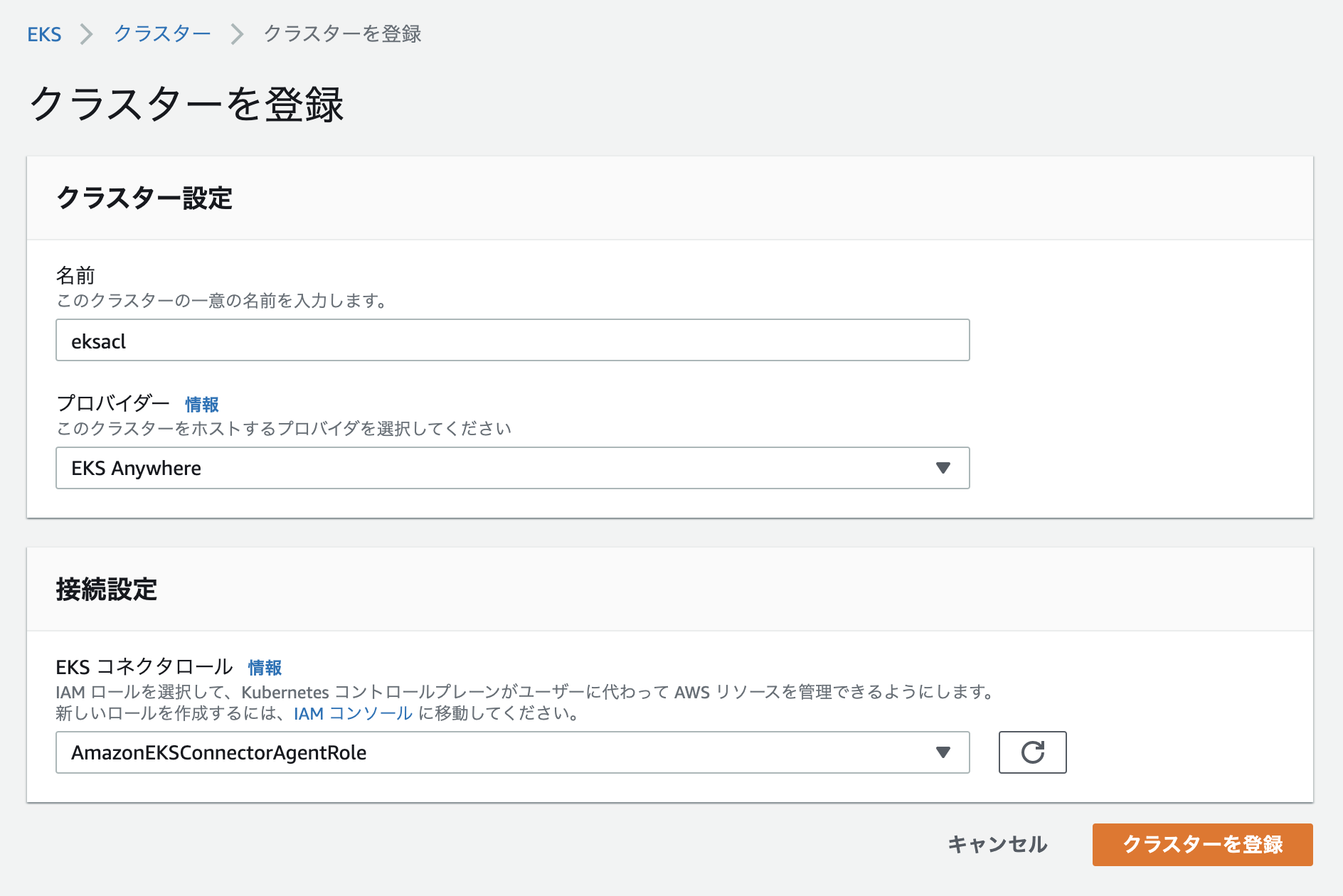
Task: Click the EKS コネクタロール label
Action: point(144,667)
